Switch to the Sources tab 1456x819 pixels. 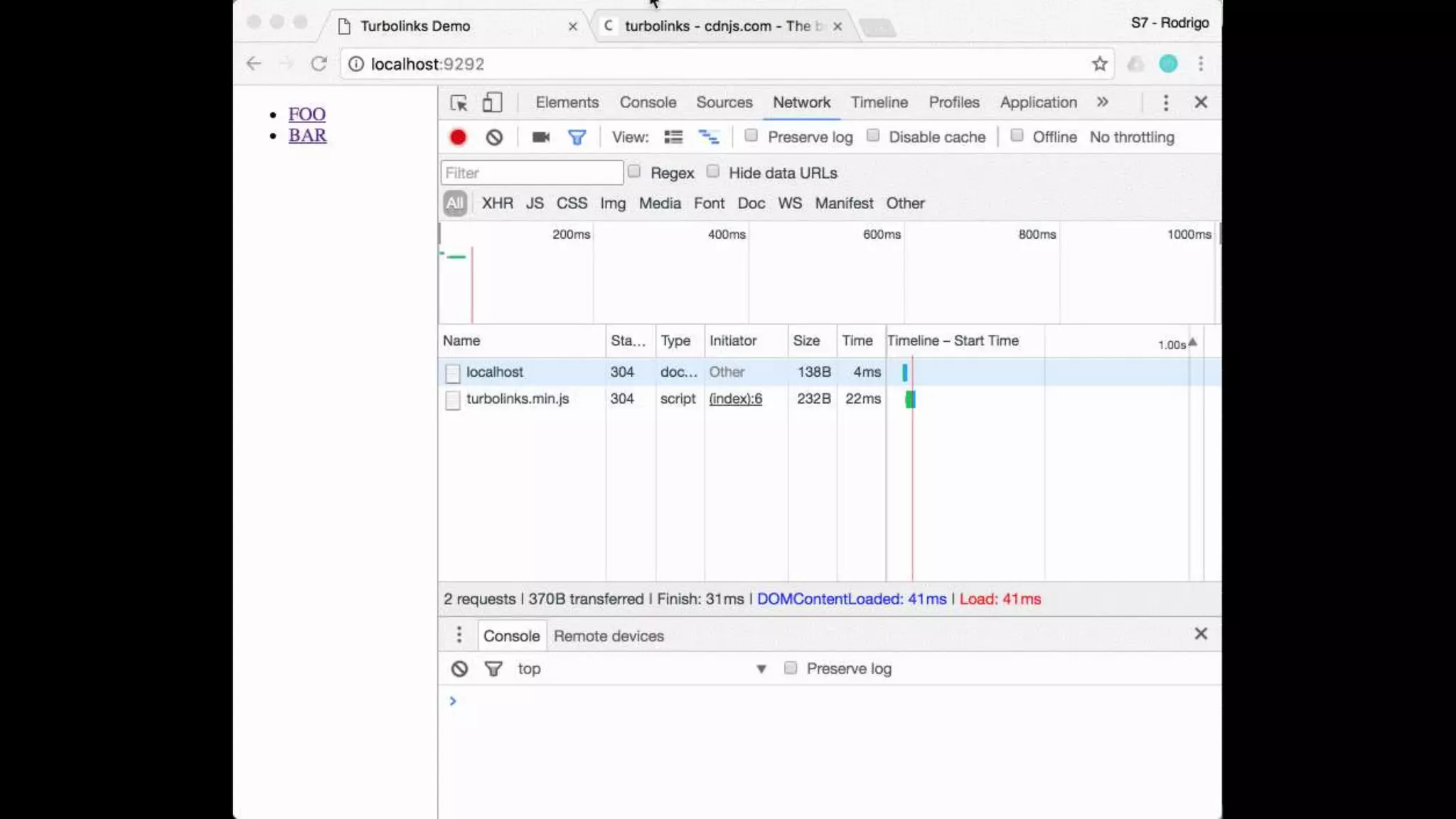click(724, 102)
